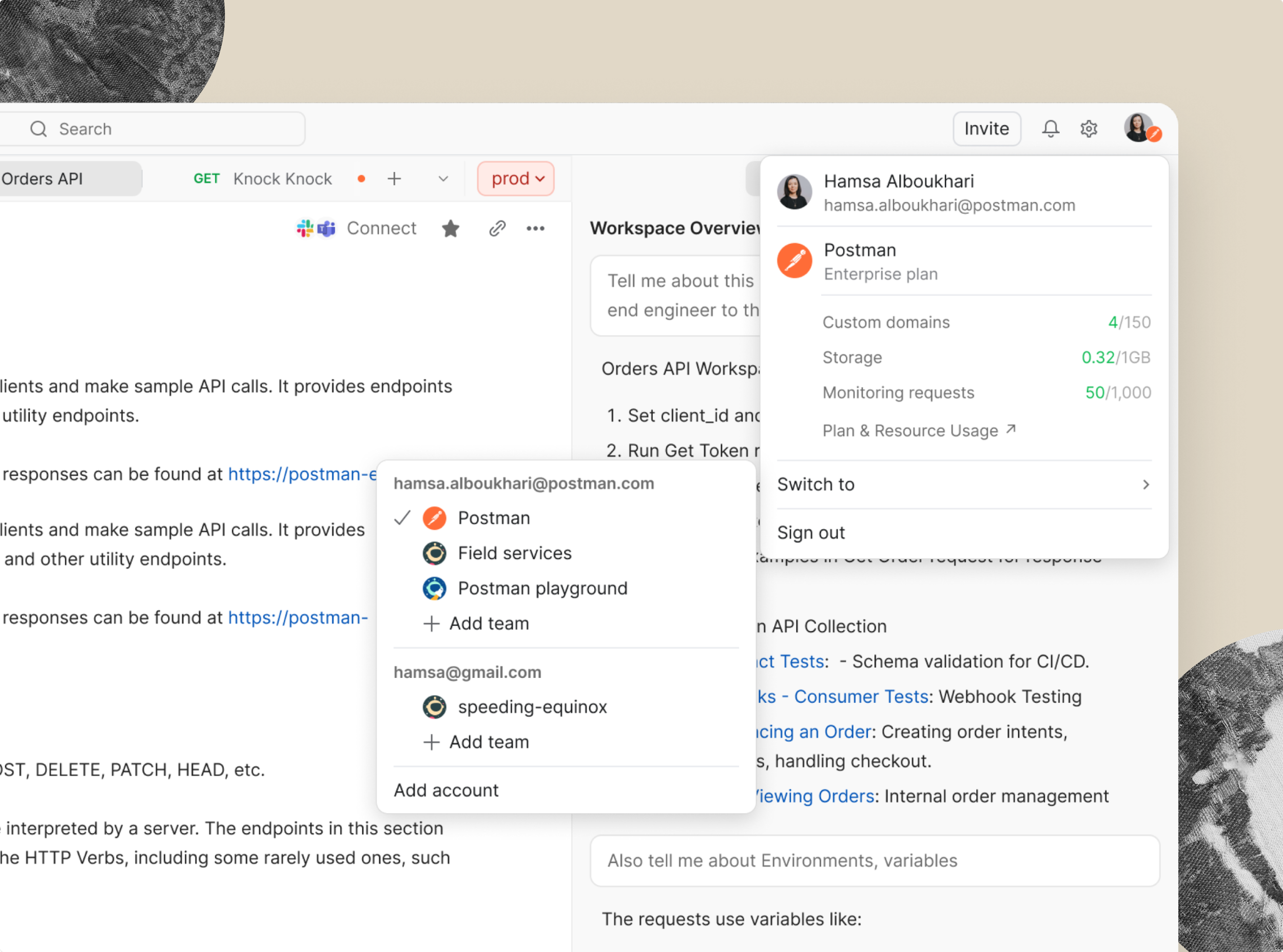1283x952 pixels.
Task: Switch to Field services team
Action: click(x=566, y=553)
